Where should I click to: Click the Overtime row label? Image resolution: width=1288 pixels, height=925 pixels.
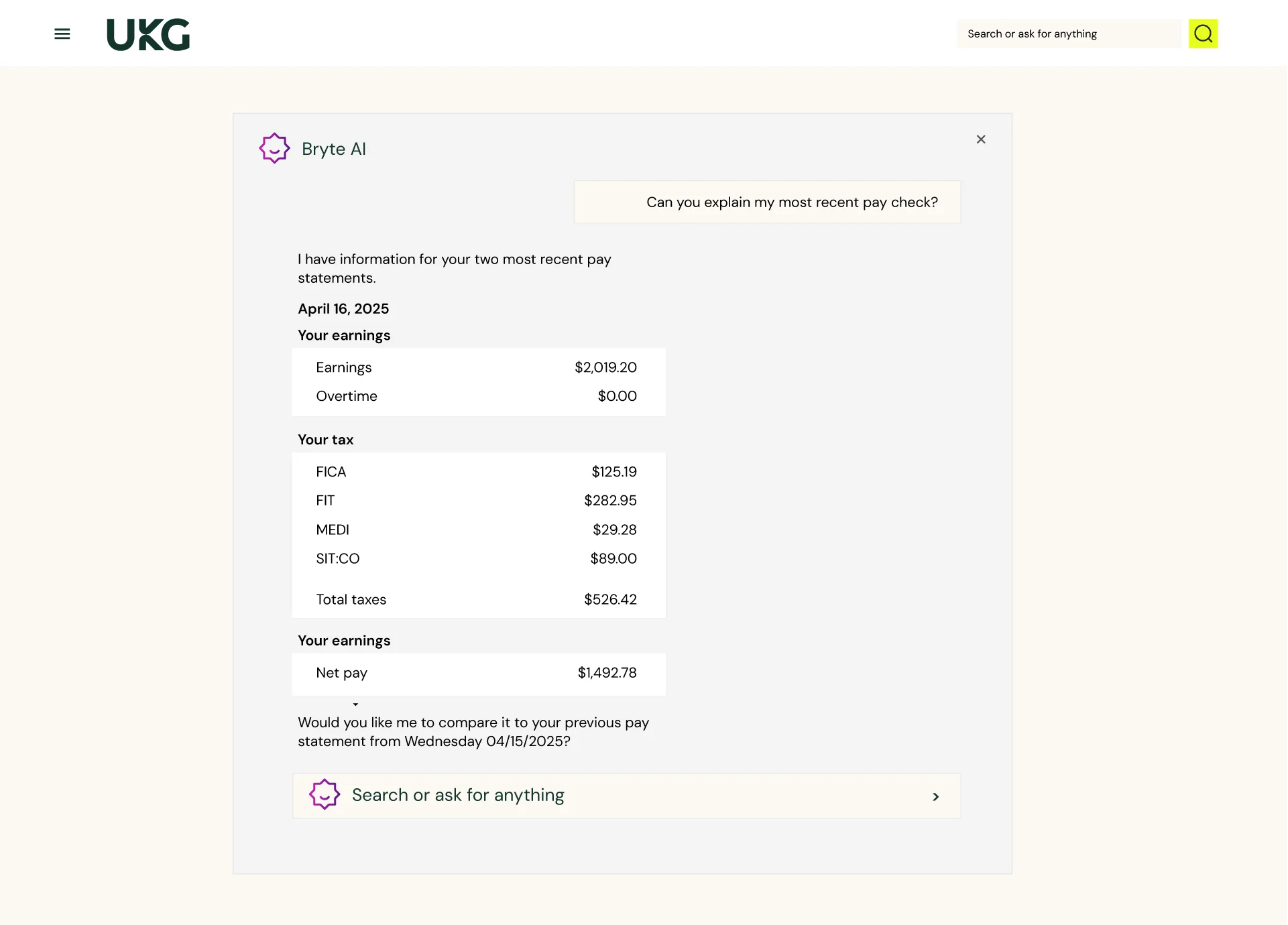click(x=347, y=396)
